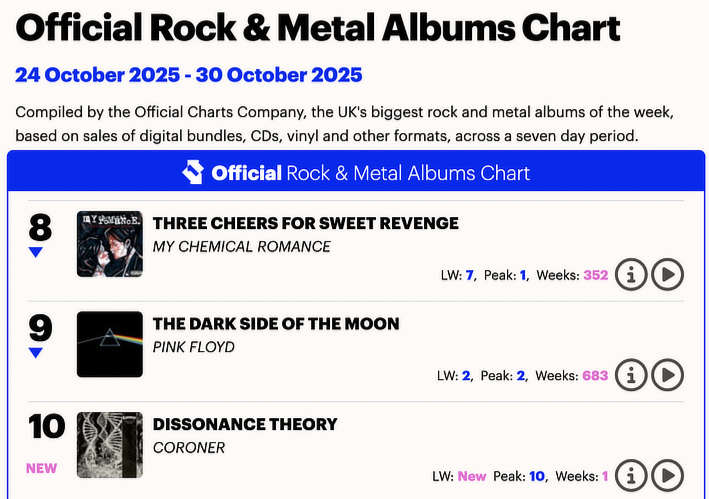Show info for The Dark Side of the Moon
The width and height of the screenshot is (709, 499).
coord(631,375)
